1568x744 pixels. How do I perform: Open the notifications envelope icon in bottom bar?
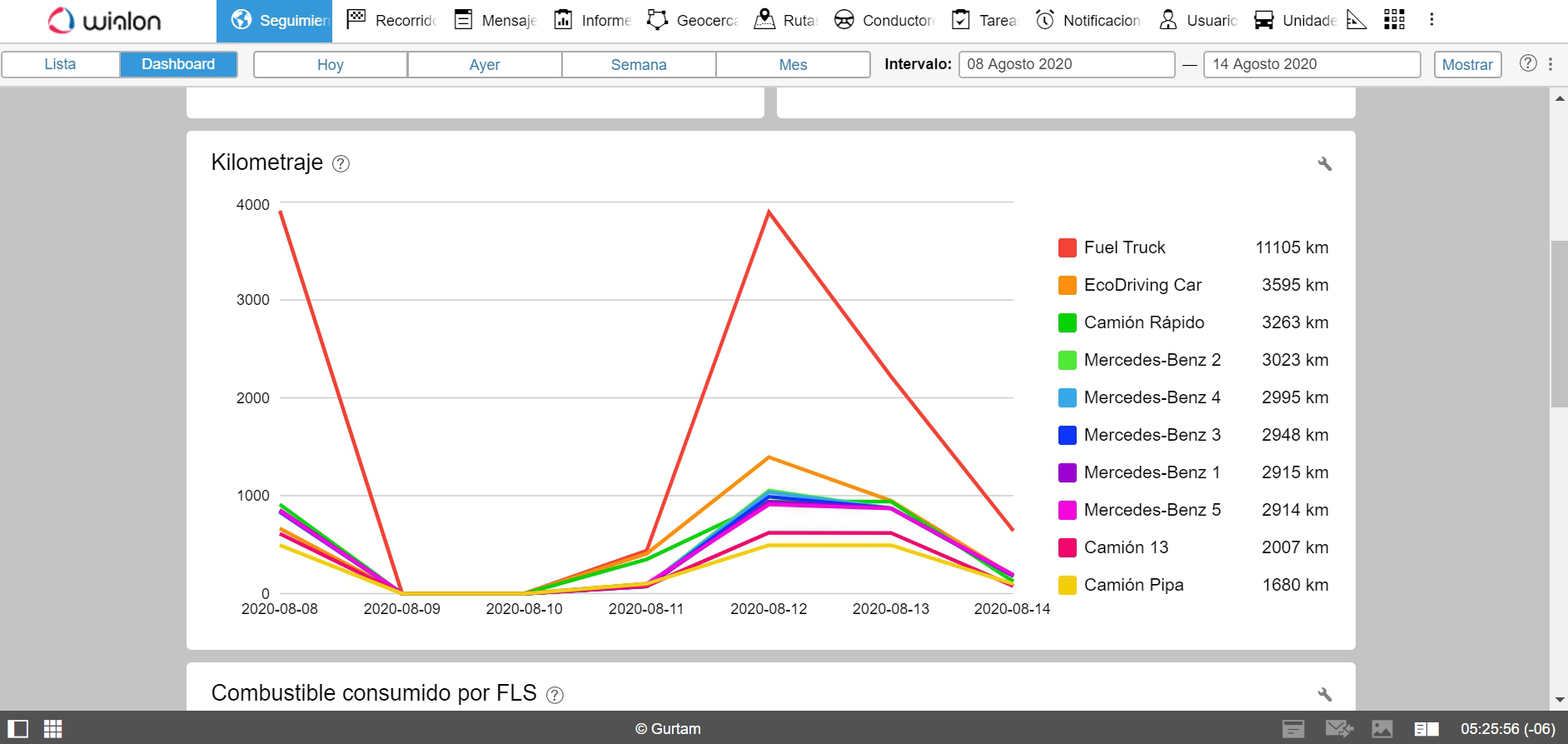[1338, 729]
